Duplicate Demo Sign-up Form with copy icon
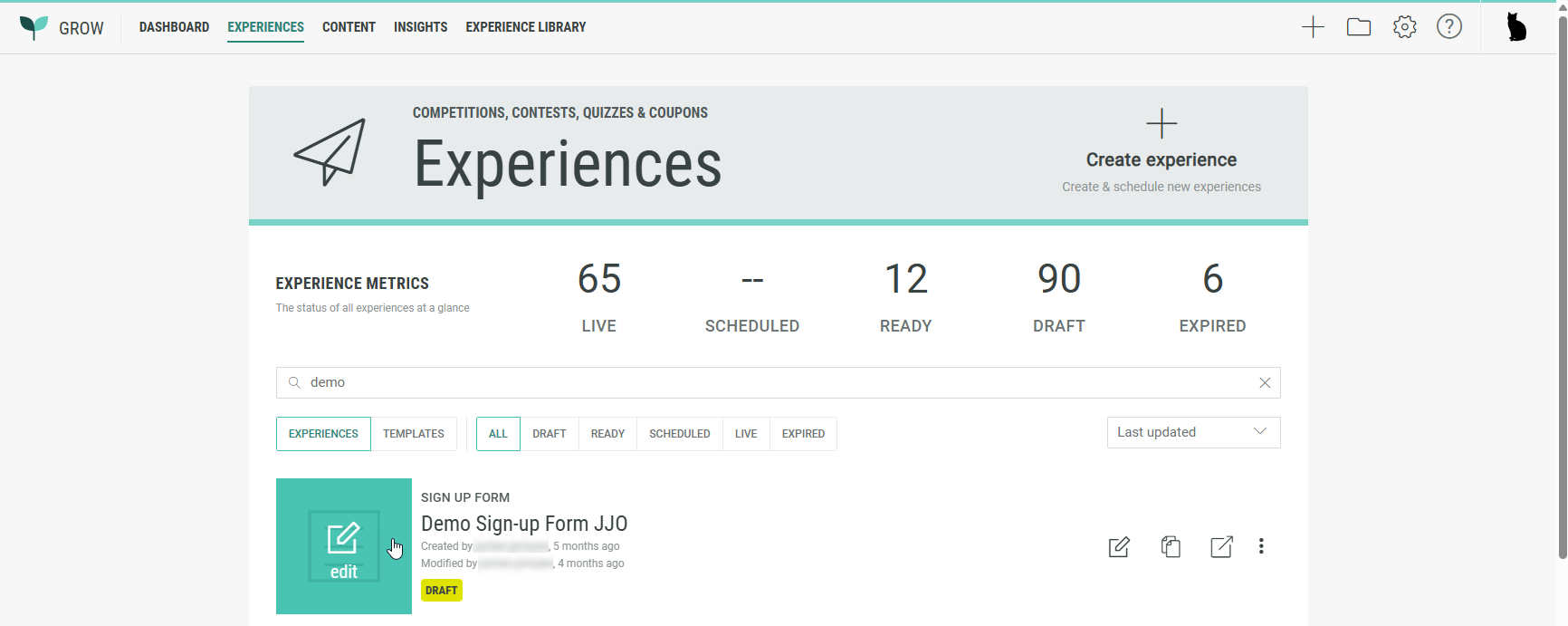 click(x=1171, y=546)
